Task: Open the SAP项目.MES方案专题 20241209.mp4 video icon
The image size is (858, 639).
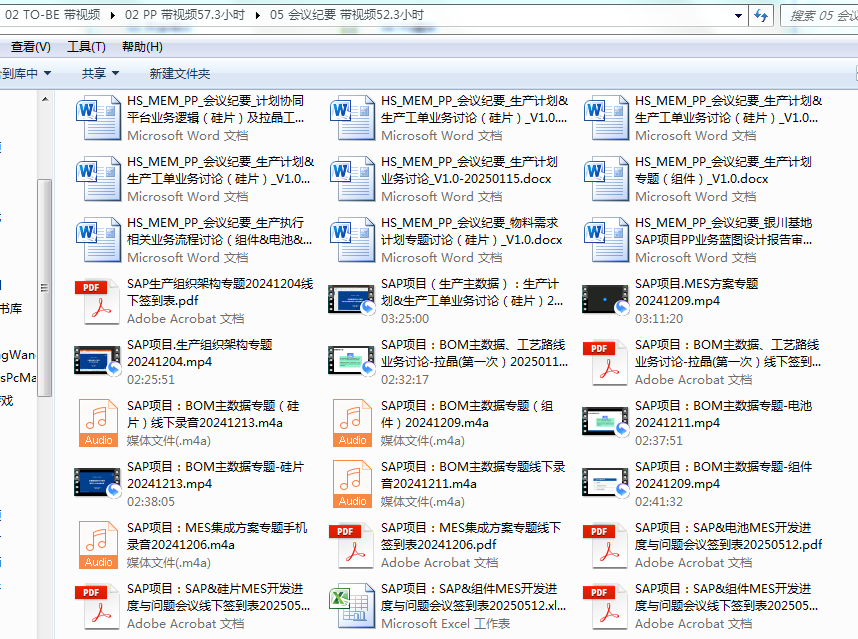Action: 606,301
